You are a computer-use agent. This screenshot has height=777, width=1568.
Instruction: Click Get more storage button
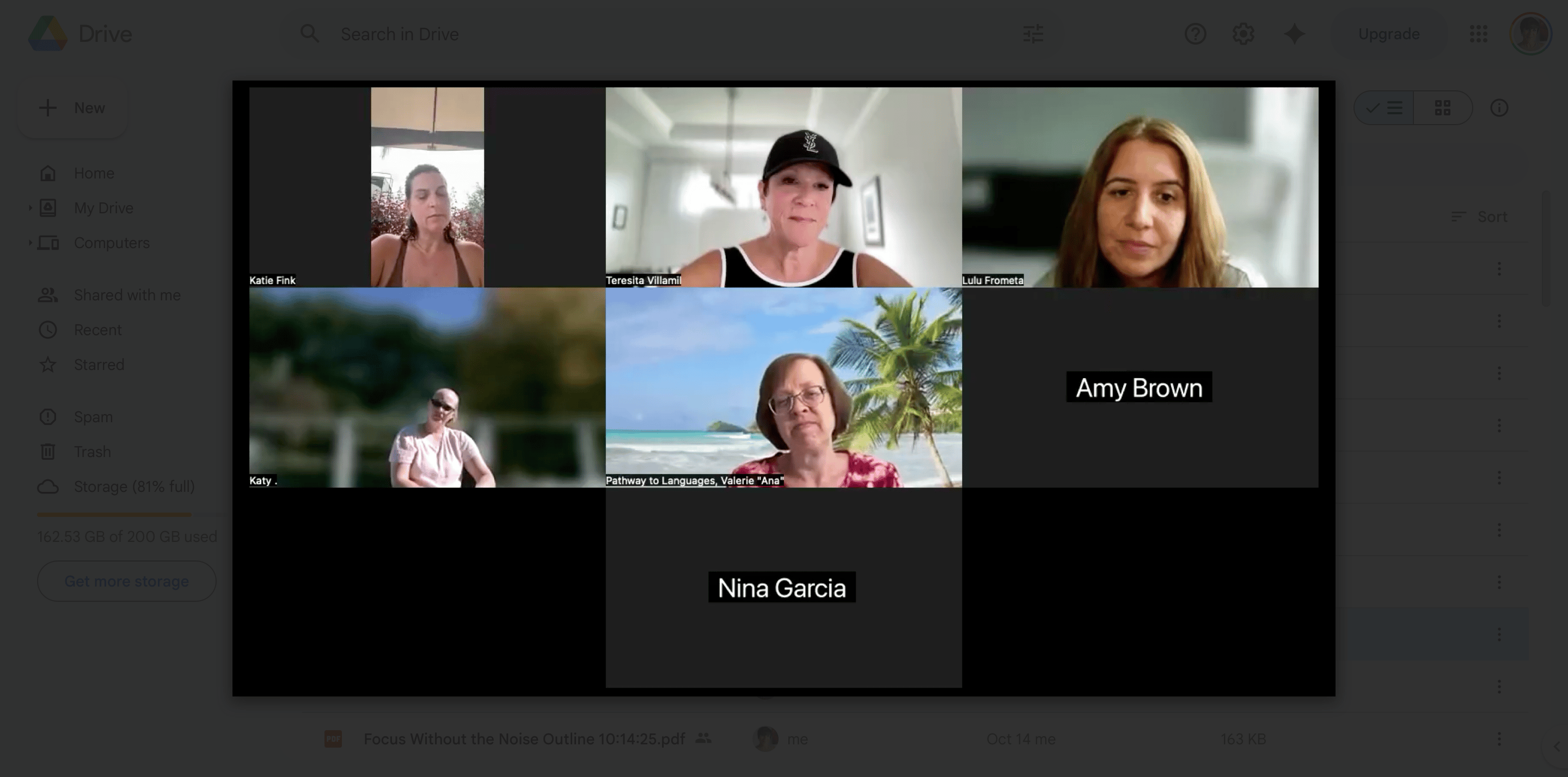tap(127, 581)
